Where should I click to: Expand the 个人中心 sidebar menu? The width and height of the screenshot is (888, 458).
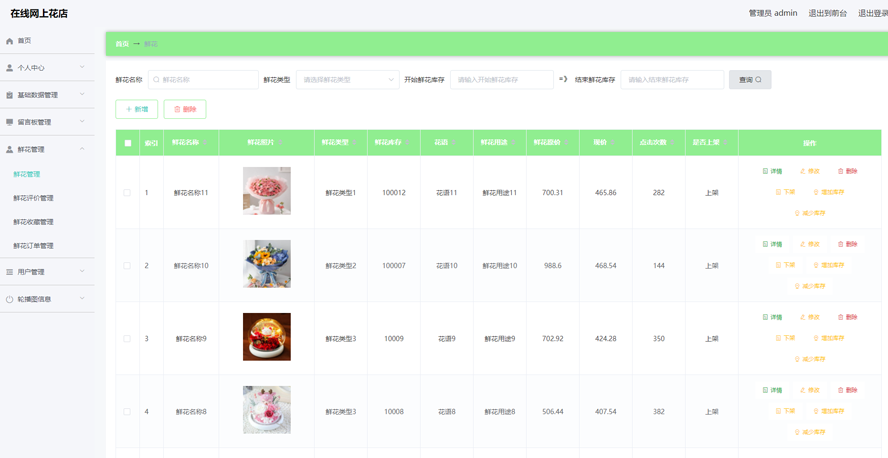click(x=47, y=67)
